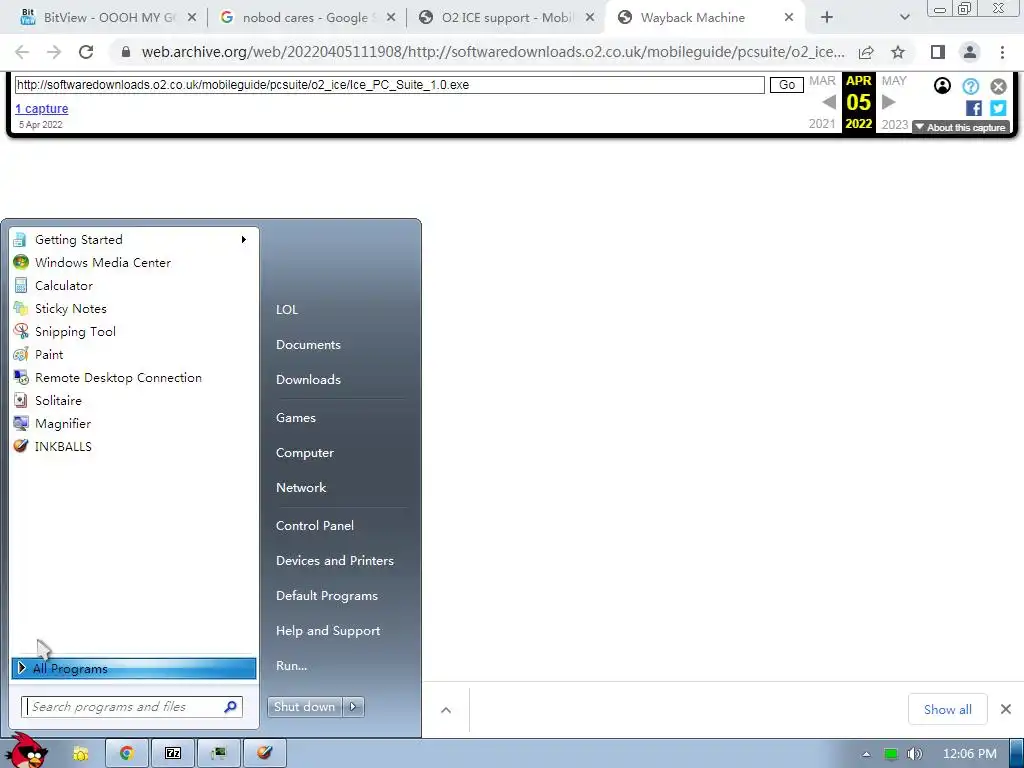The image size is (1024, 768).
Task: Click the Wayback Machine URL input field
Action: (389, 85)
